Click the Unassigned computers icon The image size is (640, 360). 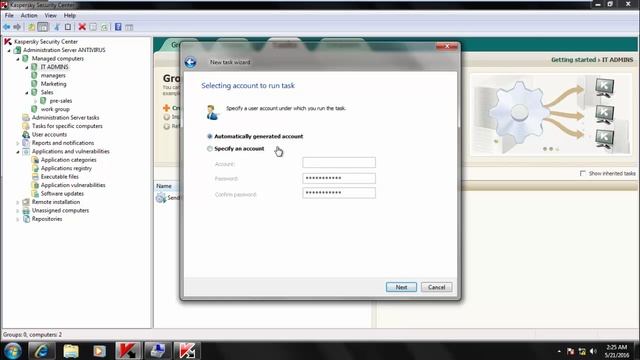tap(26, 211)
